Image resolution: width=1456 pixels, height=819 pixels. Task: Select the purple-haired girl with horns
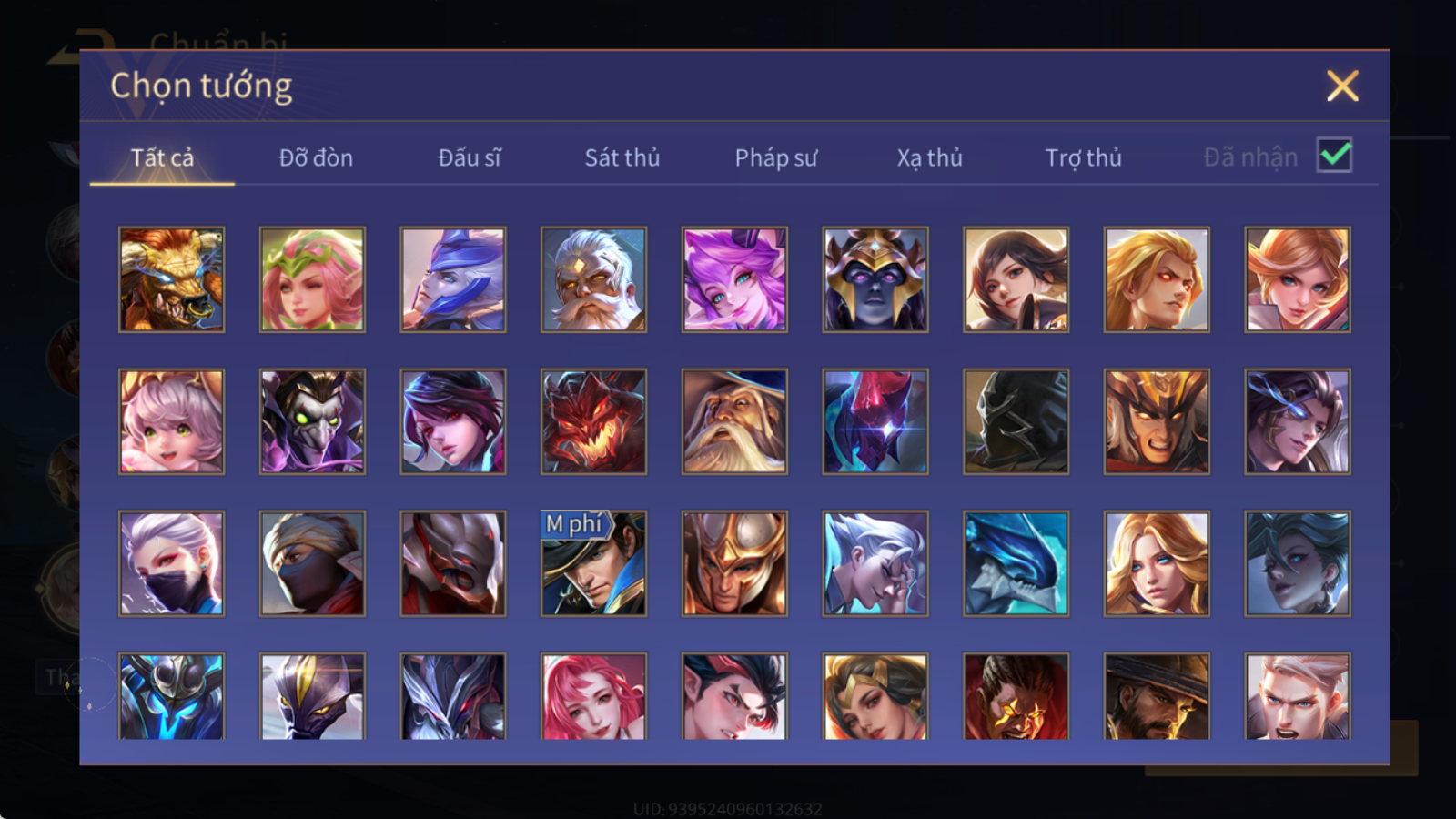[734, 279]
